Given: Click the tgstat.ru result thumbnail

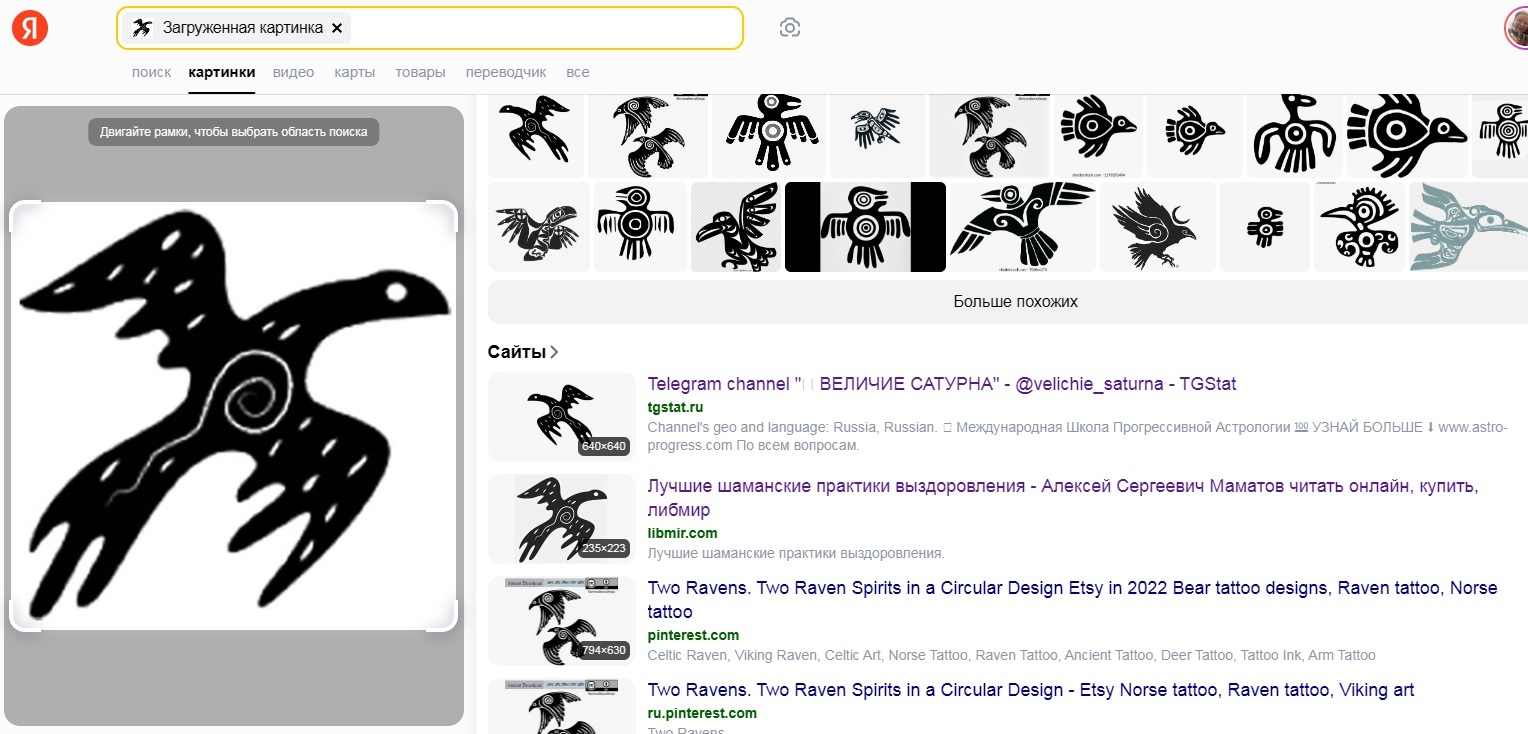Looking at the screenshot, I should pos(561,417).
